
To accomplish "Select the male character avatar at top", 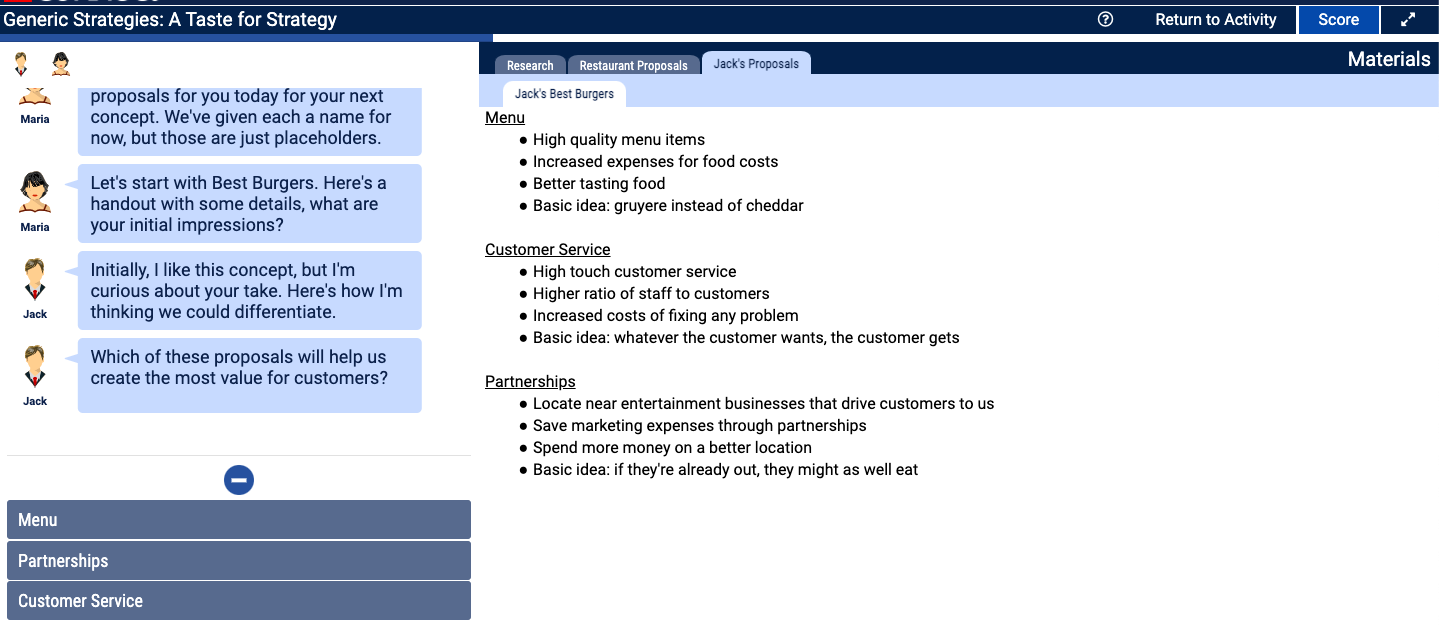I will click(21, 64).
